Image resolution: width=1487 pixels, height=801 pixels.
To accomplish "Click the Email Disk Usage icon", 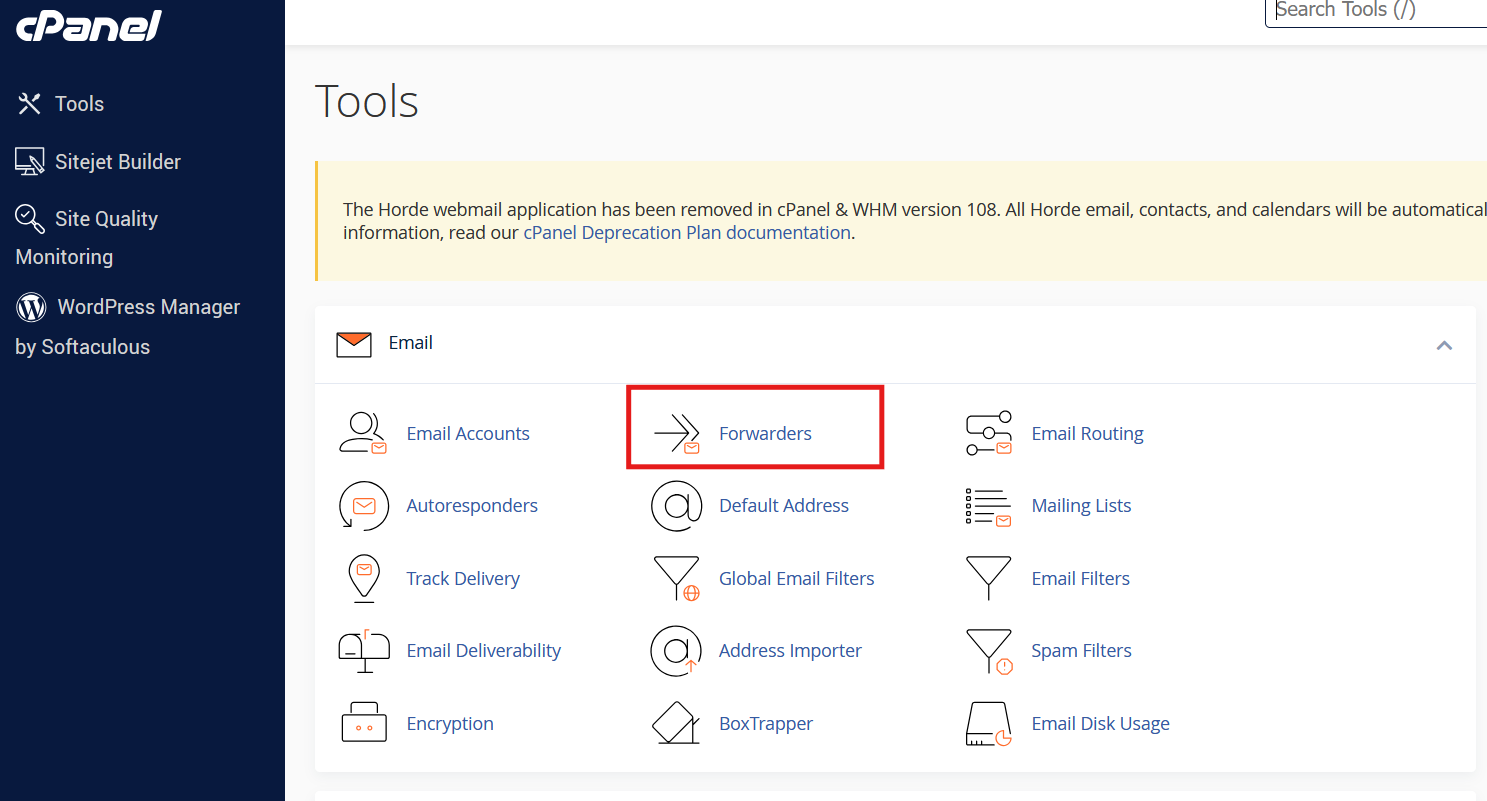I will [x=989, y=724].
